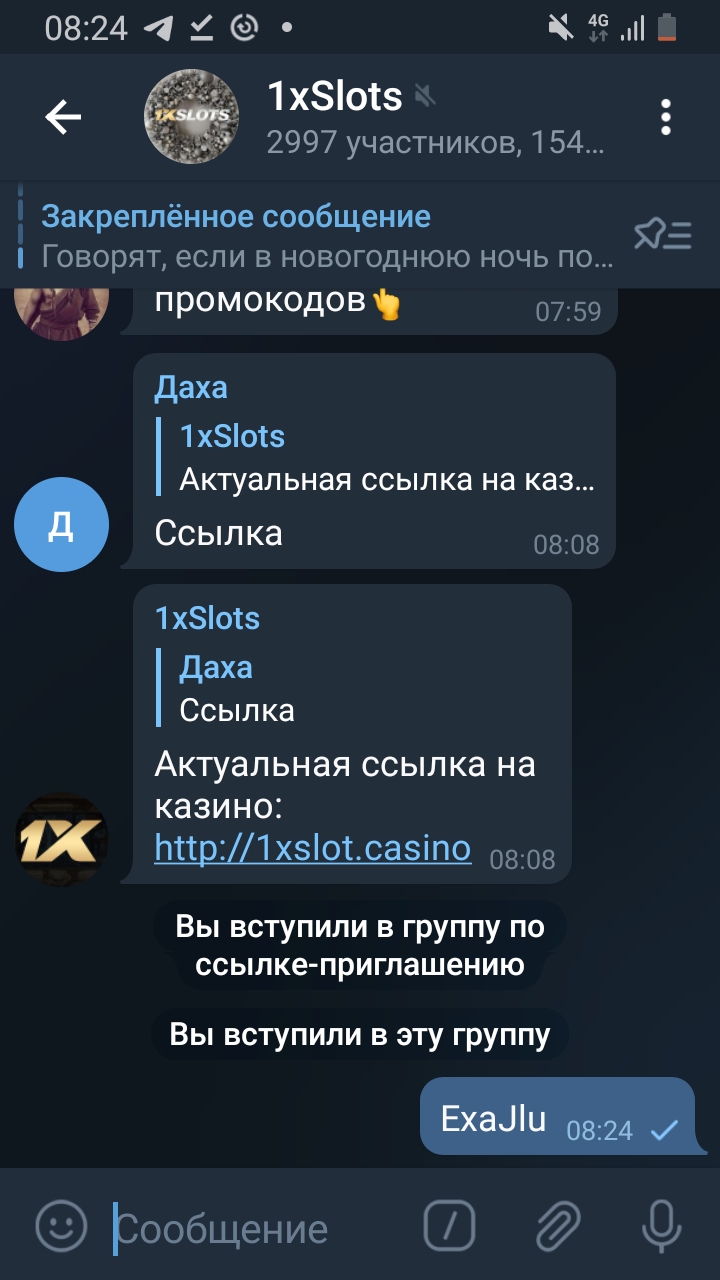Tap the round 1X sender avatar
720x1280 pixels.
62,840
